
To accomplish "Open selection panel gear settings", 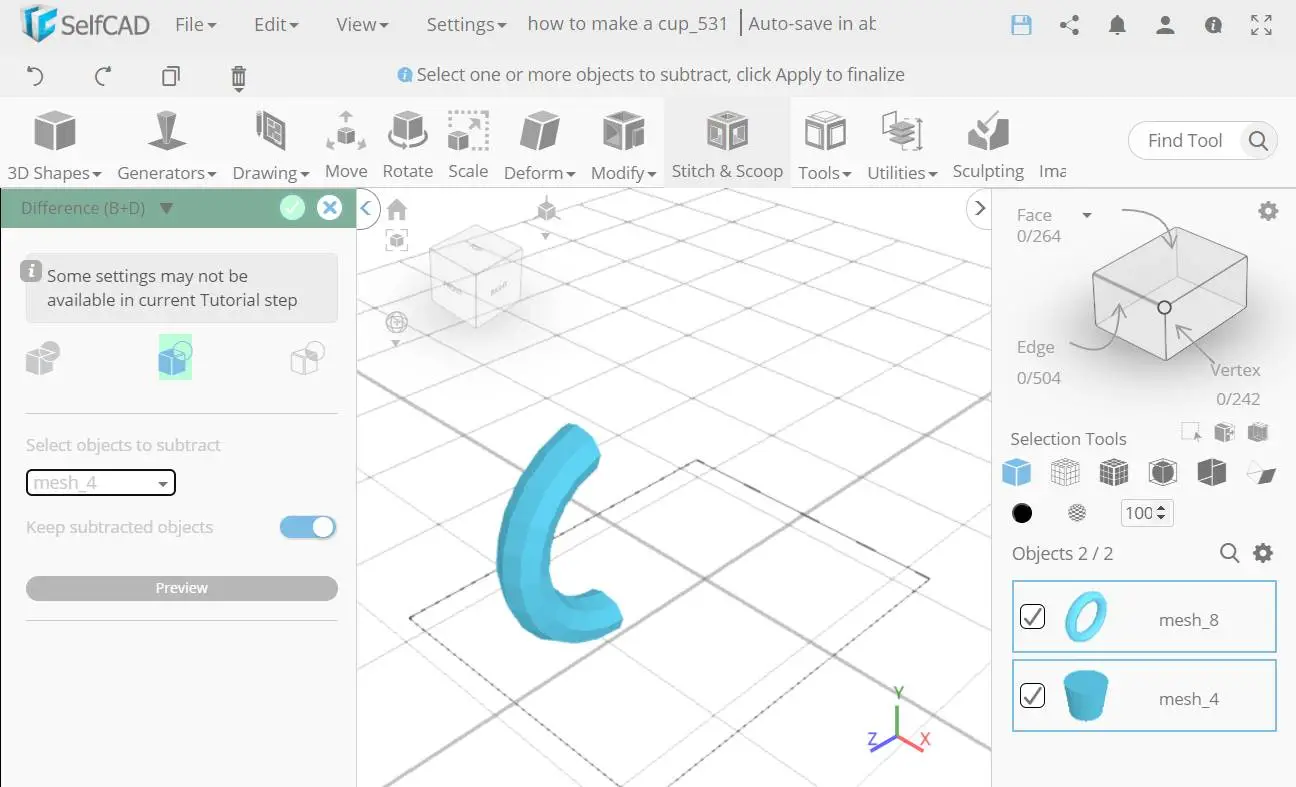I will 1268,211.
